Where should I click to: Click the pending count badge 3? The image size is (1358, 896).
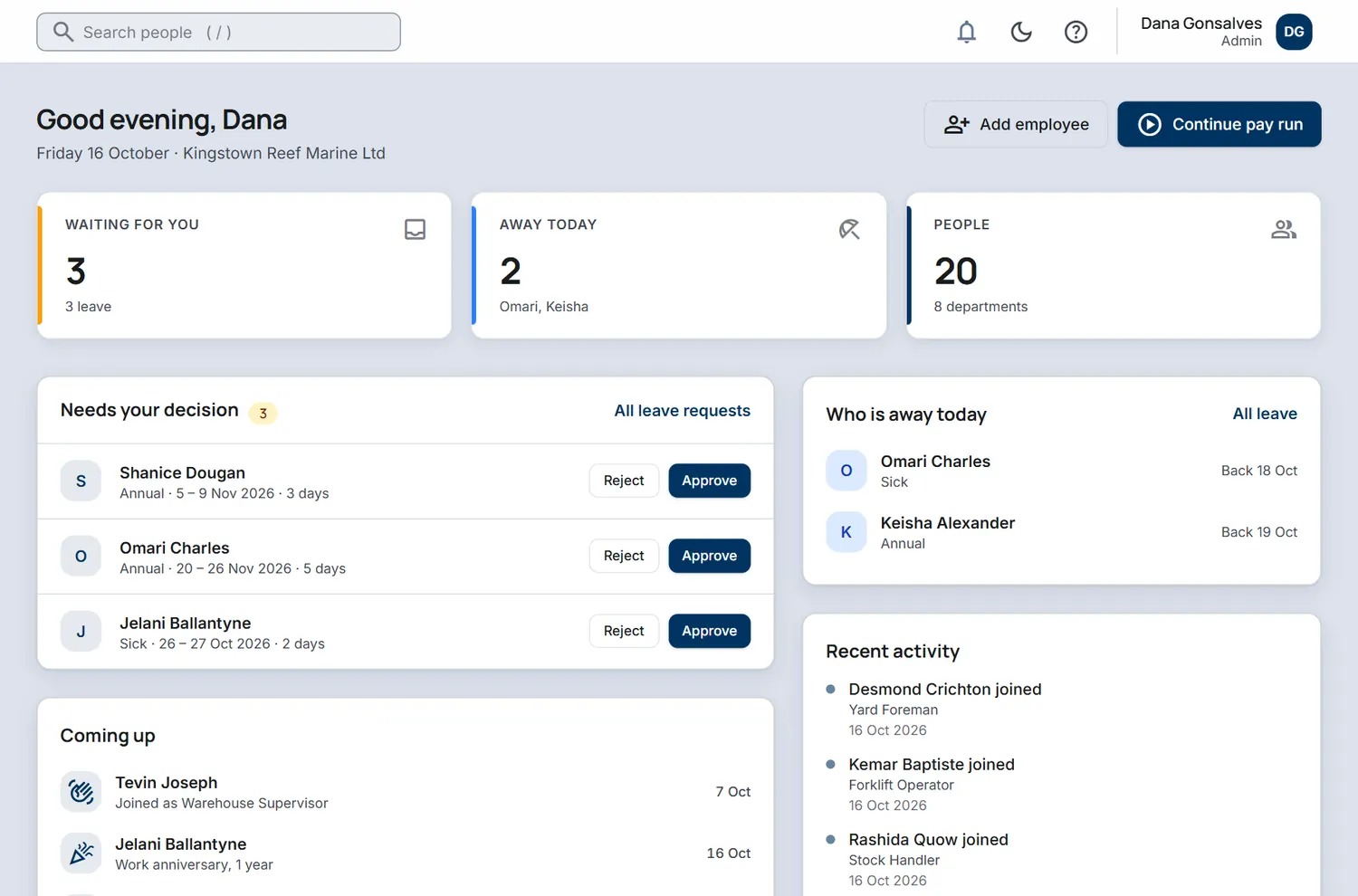tap(263, 413)
